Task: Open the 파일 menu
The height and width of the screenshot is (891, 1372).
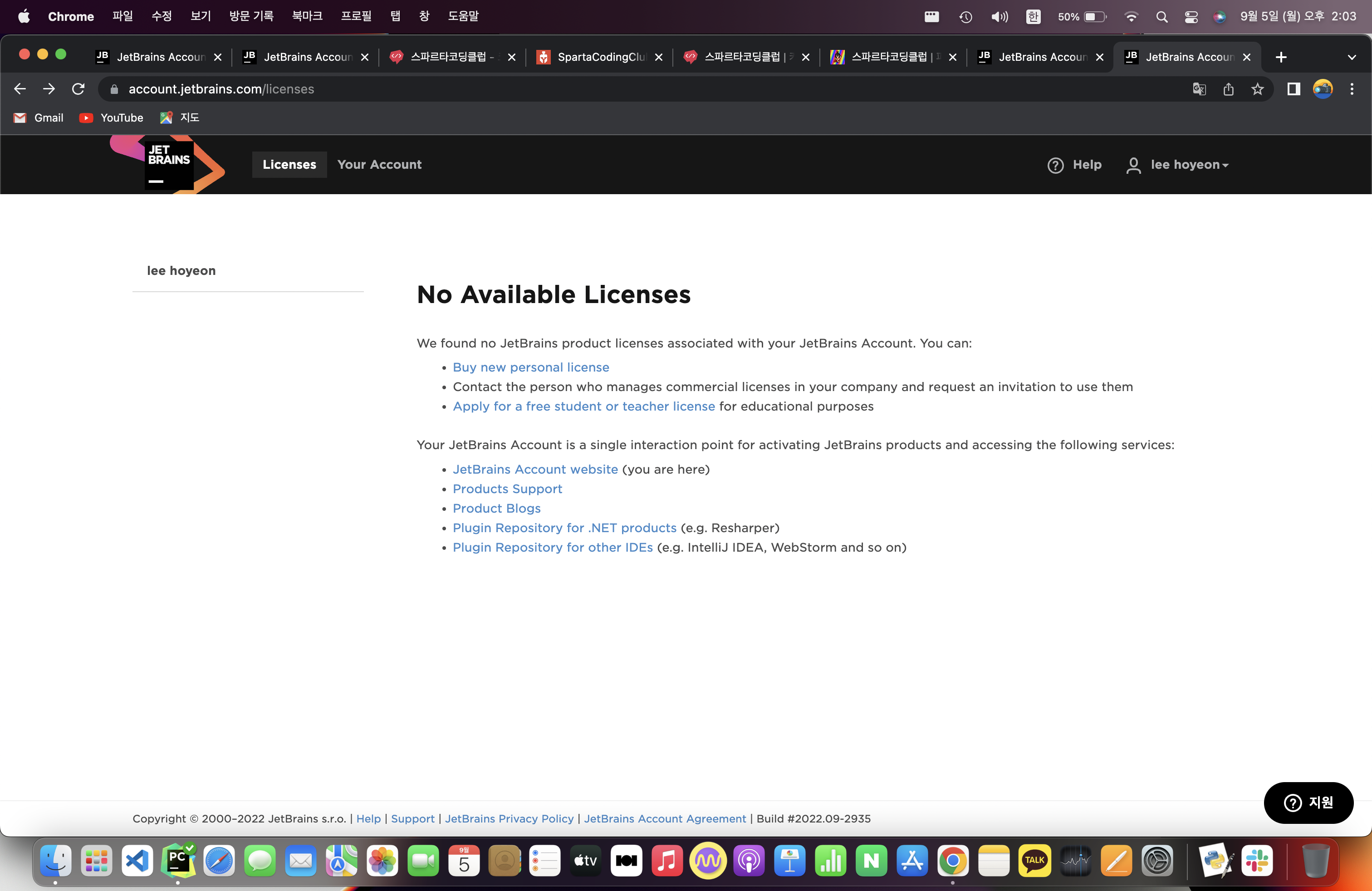Action: point(122,16)
